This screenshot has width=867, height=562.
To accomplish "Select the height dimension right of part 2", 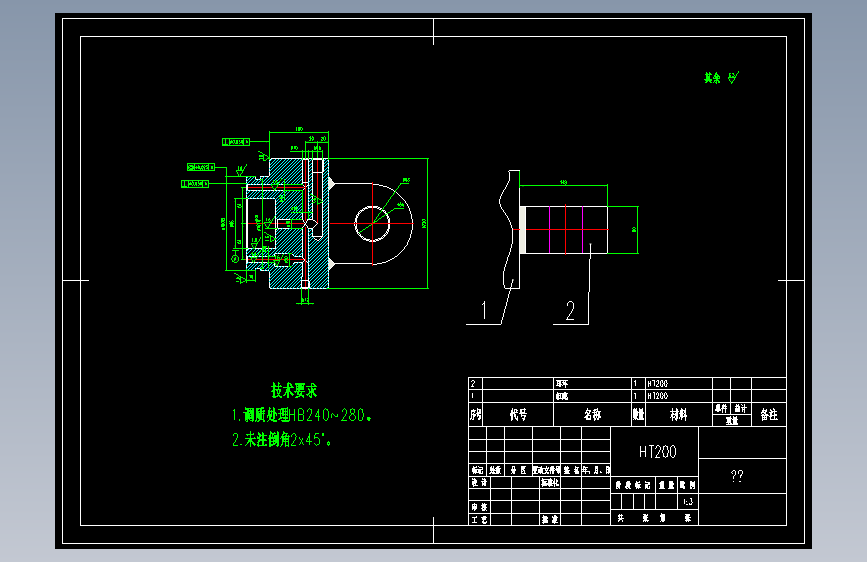I will point(634,230).
